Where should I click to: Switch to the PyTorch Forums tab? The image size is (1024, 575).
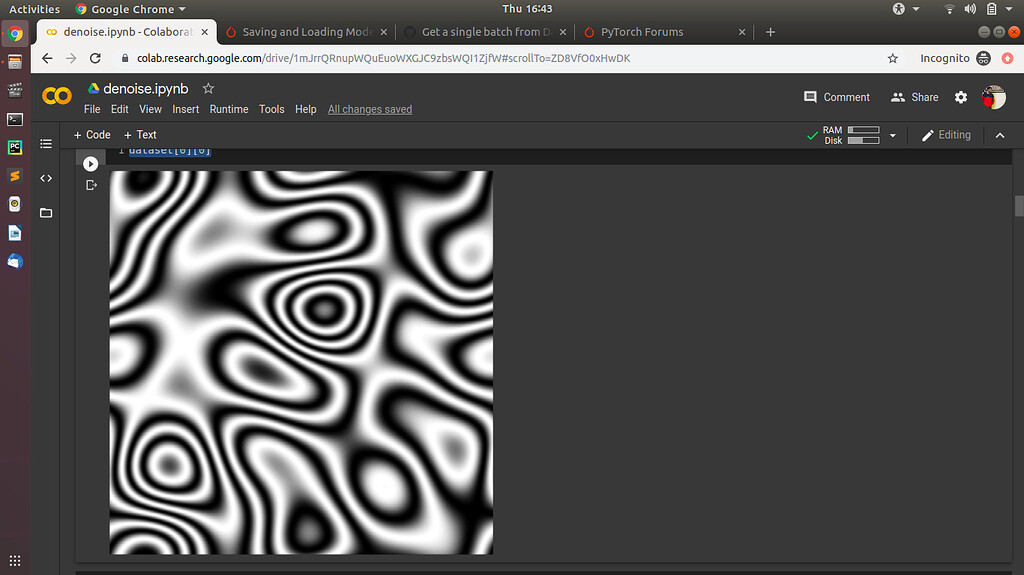[x=642, y=32]
